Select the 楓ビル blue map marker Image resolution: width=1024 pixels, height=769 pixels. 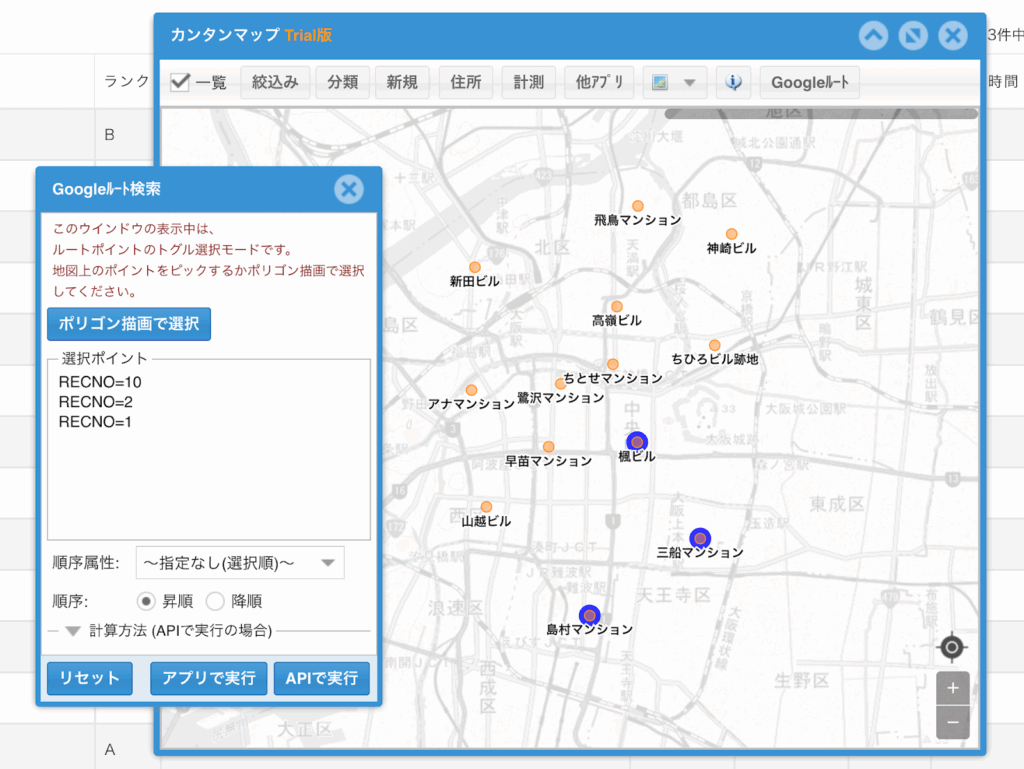click(637, 442)
